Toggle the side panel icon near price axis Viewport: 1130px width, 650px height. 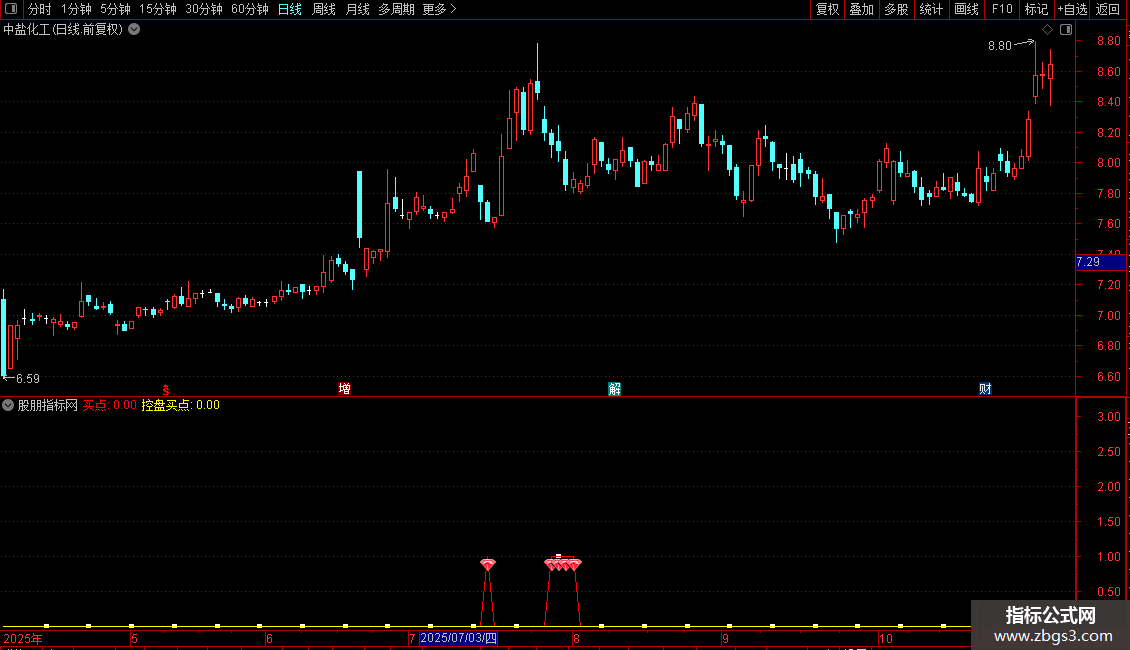1066,30
